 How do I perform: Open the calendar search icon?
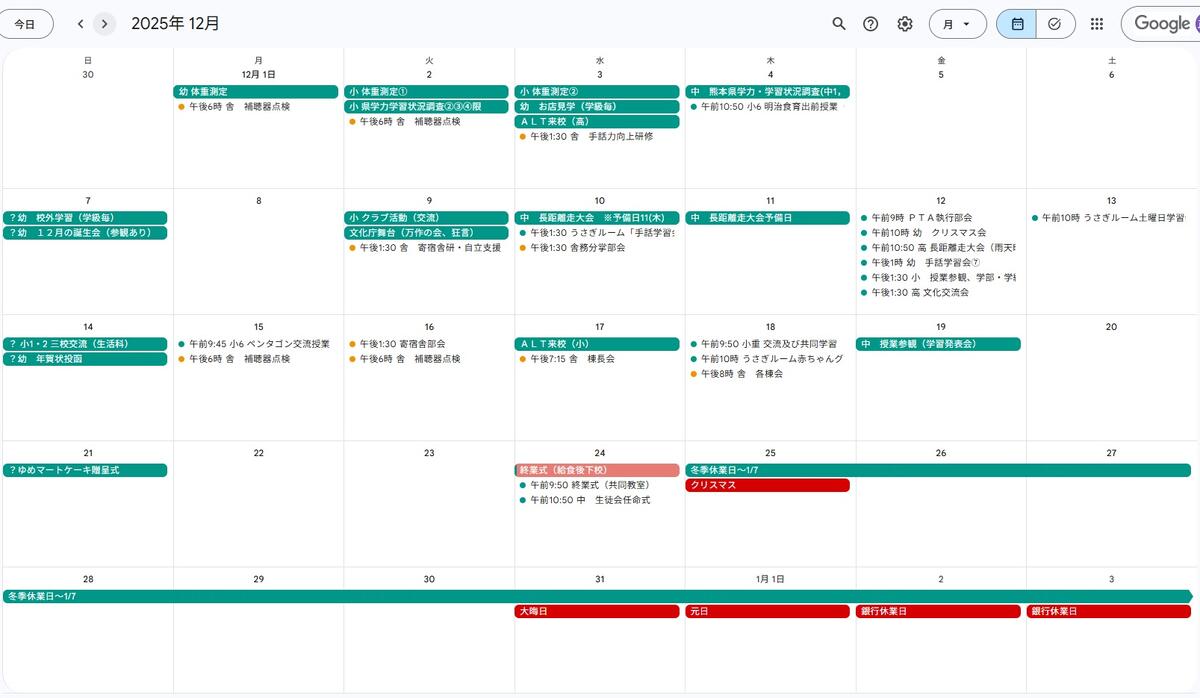839,24
